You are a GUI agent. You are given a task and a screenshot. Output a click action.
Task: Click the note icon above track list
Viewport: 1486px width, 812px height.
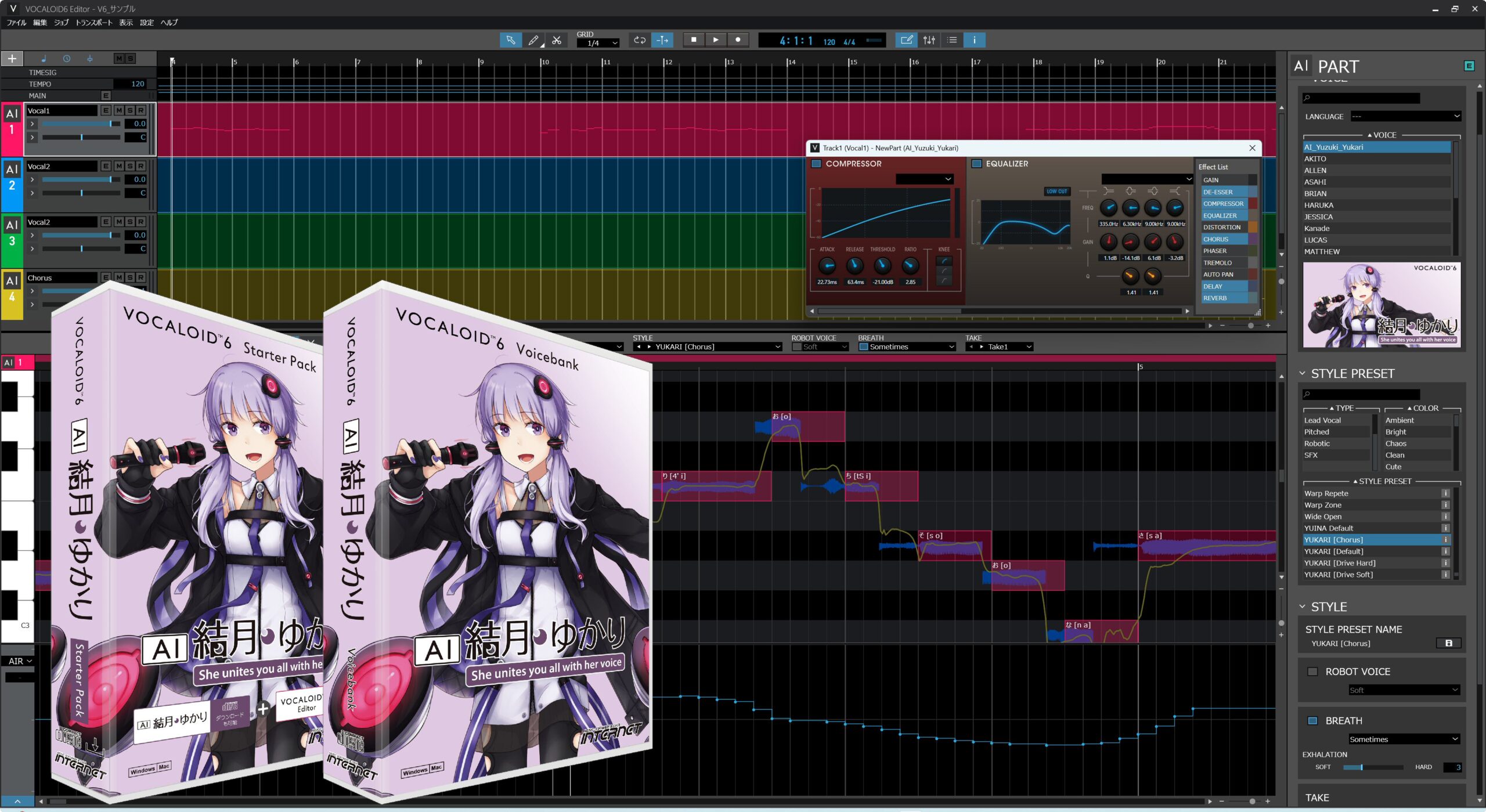44,59
